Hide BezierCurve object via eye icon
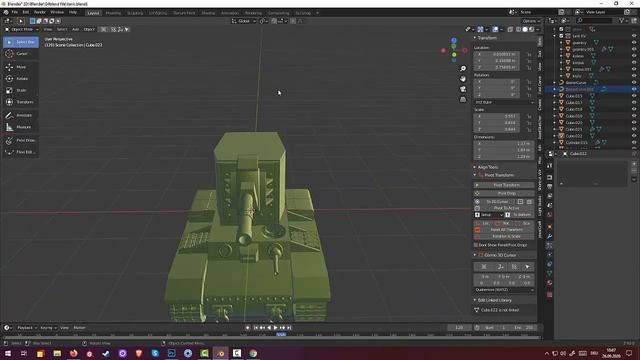The height and width of the screenshot is (360, 640). [x=634, y=82]
